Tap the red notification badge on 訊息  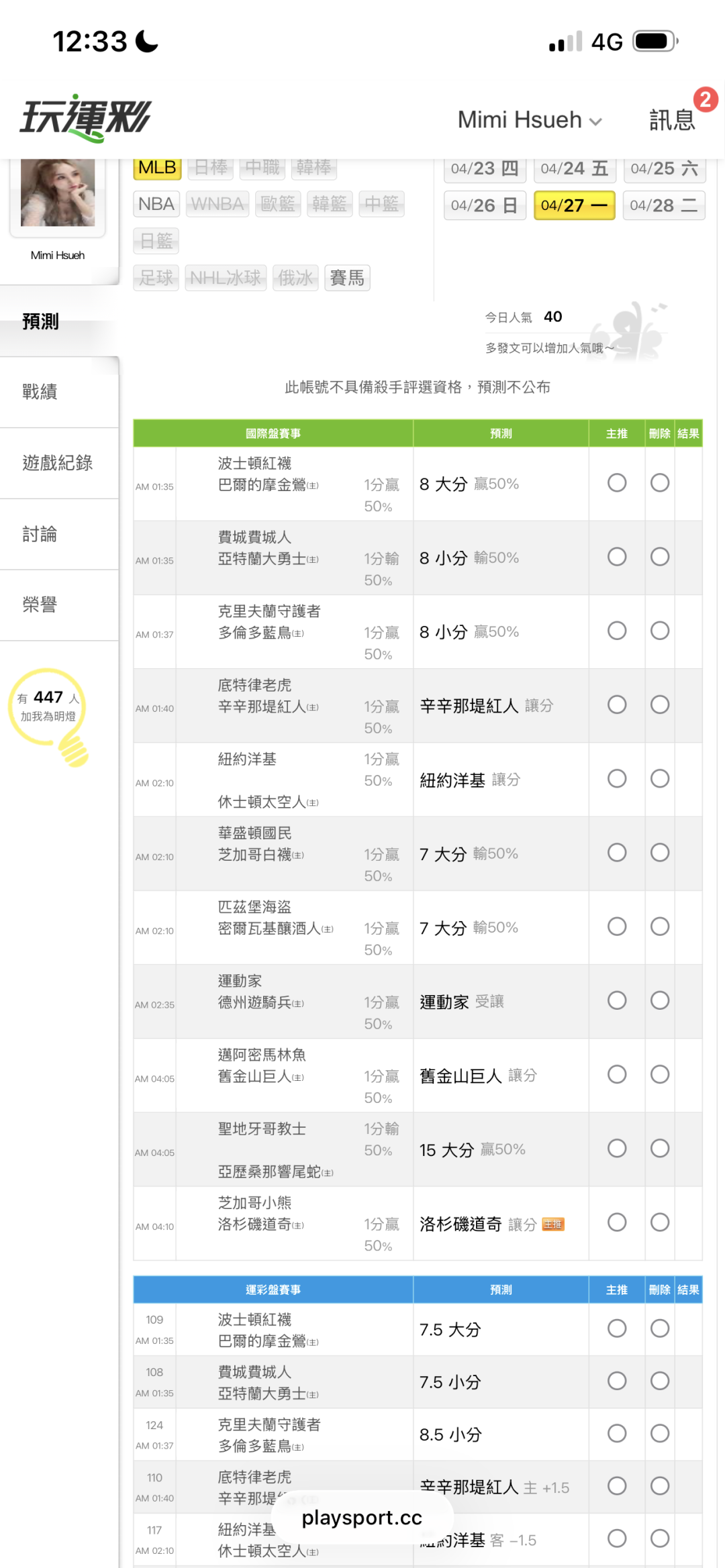coord(705,101)
